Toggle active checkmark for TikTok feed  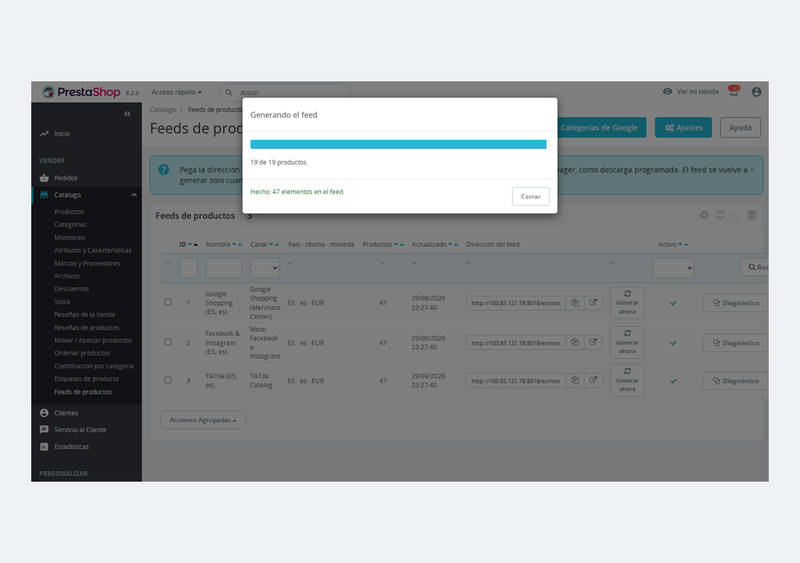tap(673, 381)
